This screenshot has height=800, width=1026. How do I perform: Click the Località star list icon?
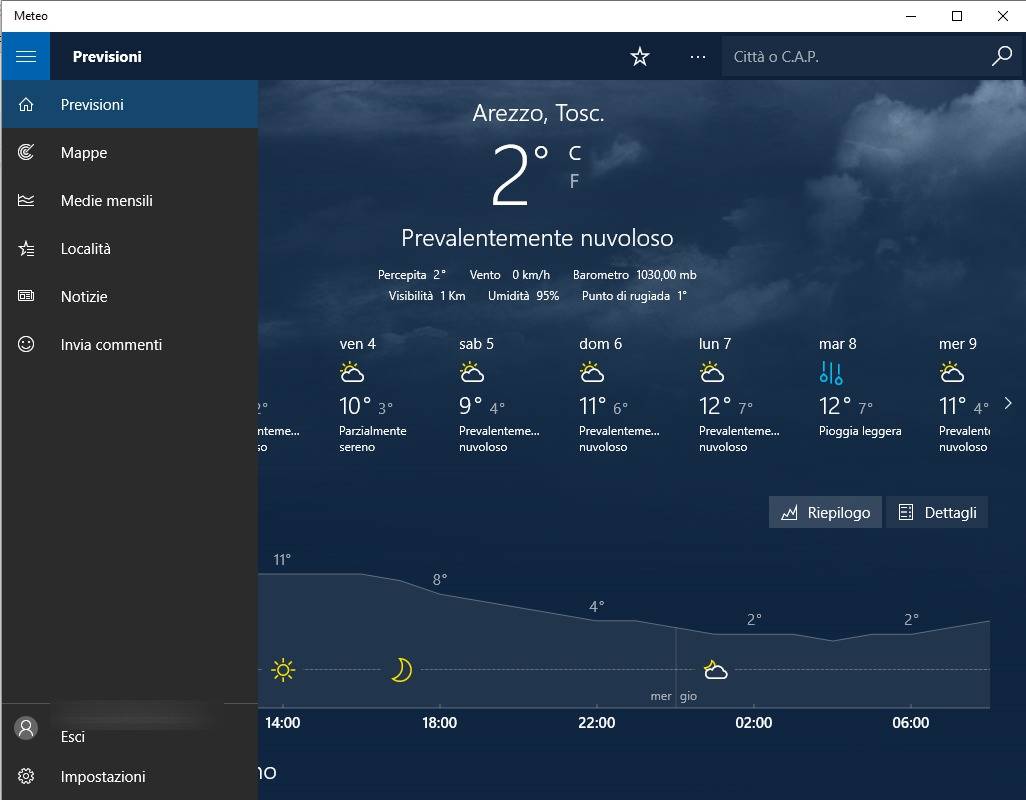tap(27, 249)
